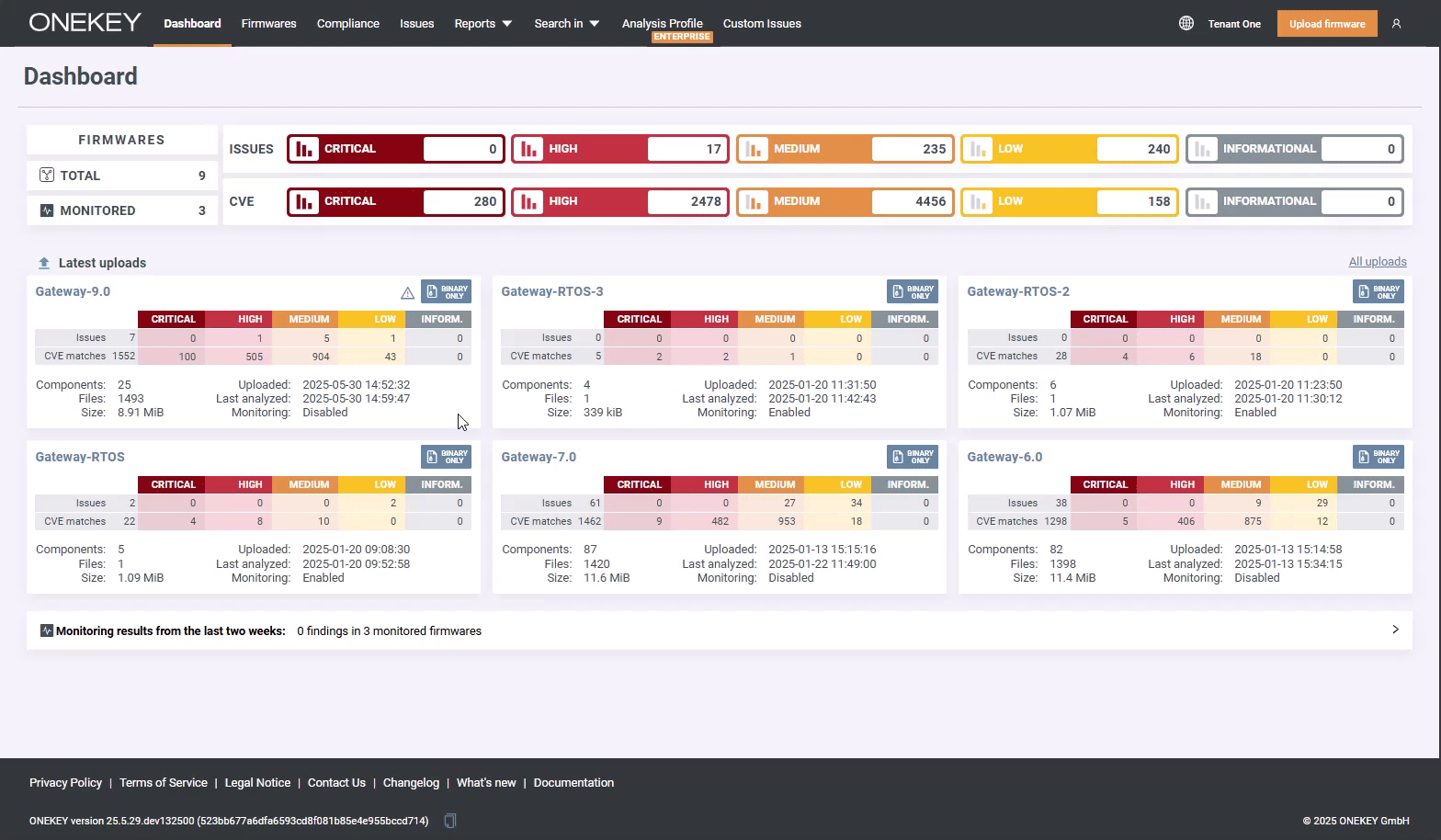Expand monitoring results chevron arrow

(x=1395, y=630)
